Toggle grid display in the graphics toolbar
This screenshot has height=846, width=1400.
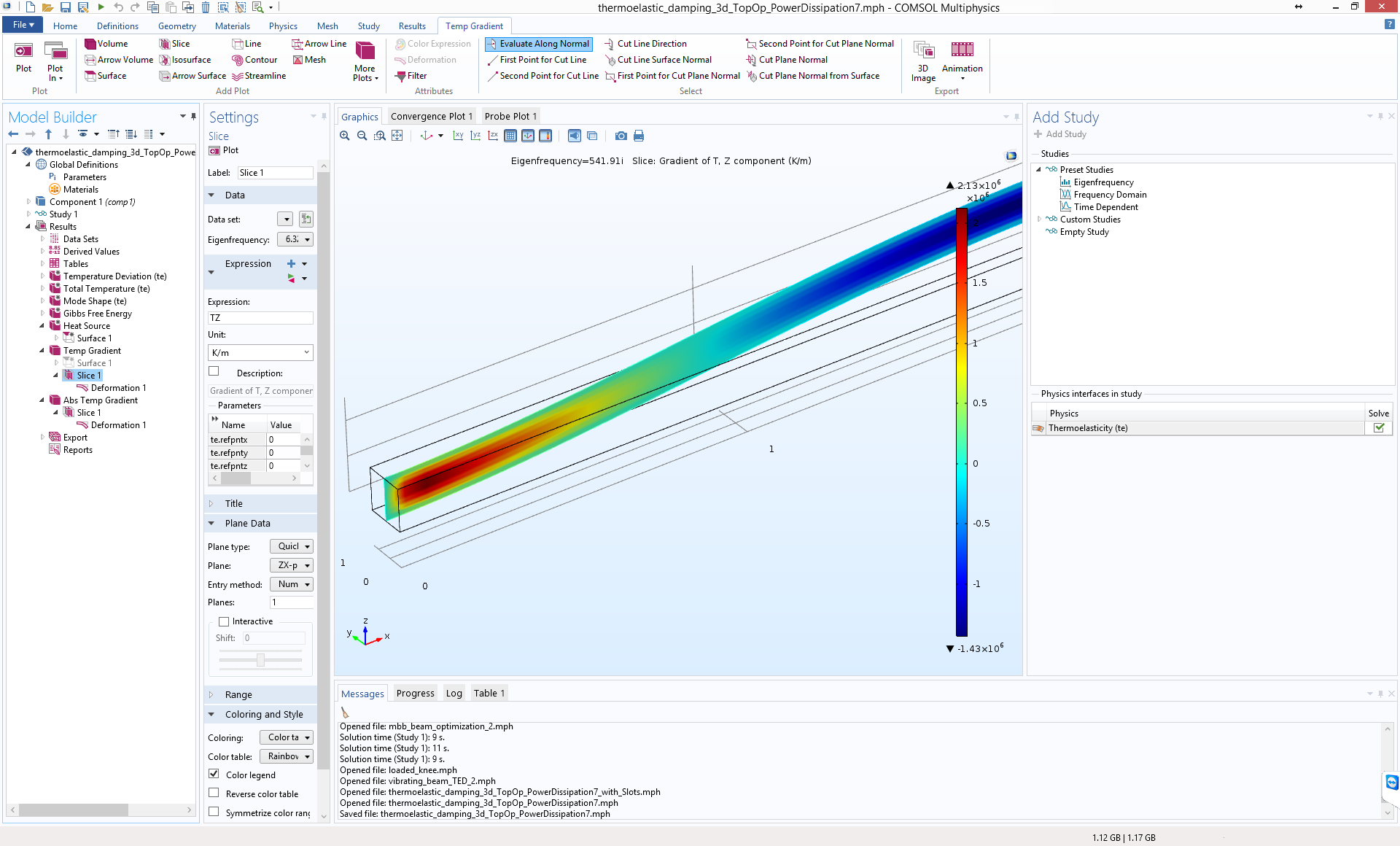point(510,136)
